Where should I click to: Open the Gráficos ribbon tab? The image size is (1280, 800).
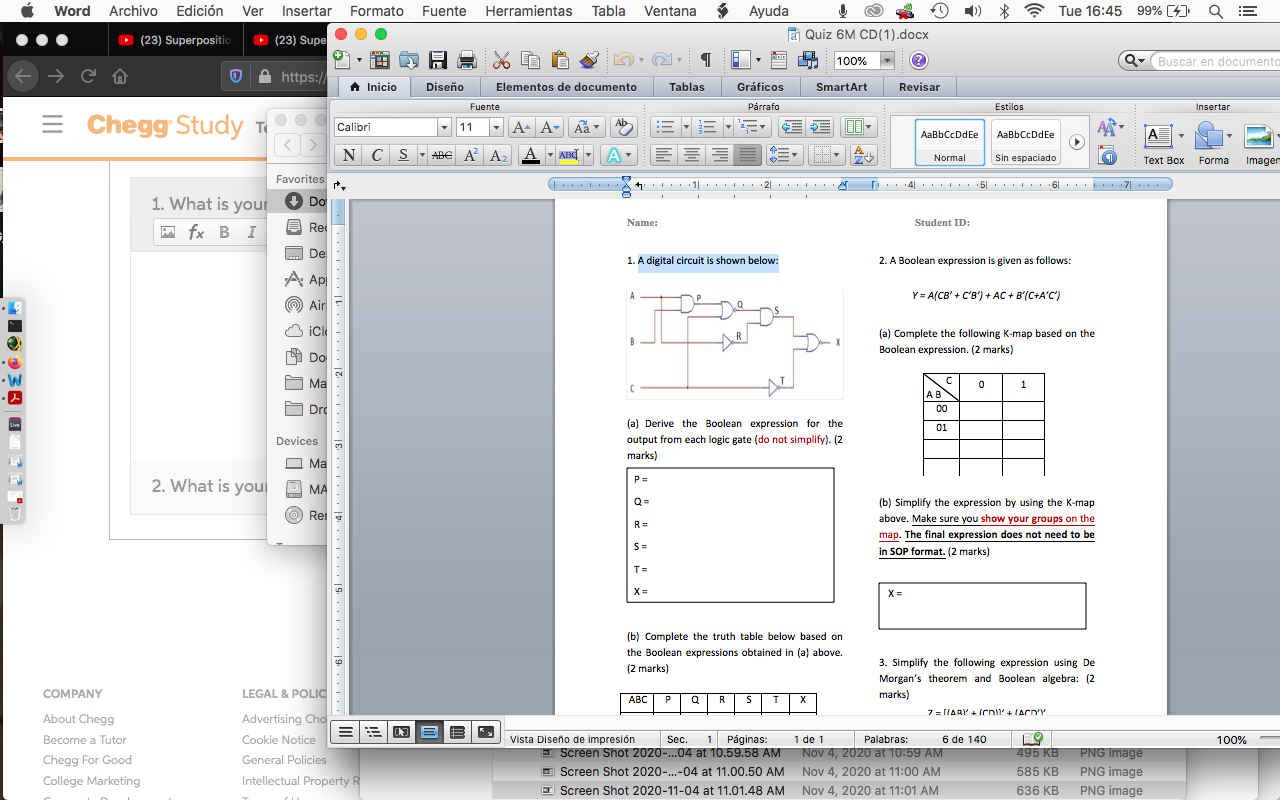click(760, 87)
